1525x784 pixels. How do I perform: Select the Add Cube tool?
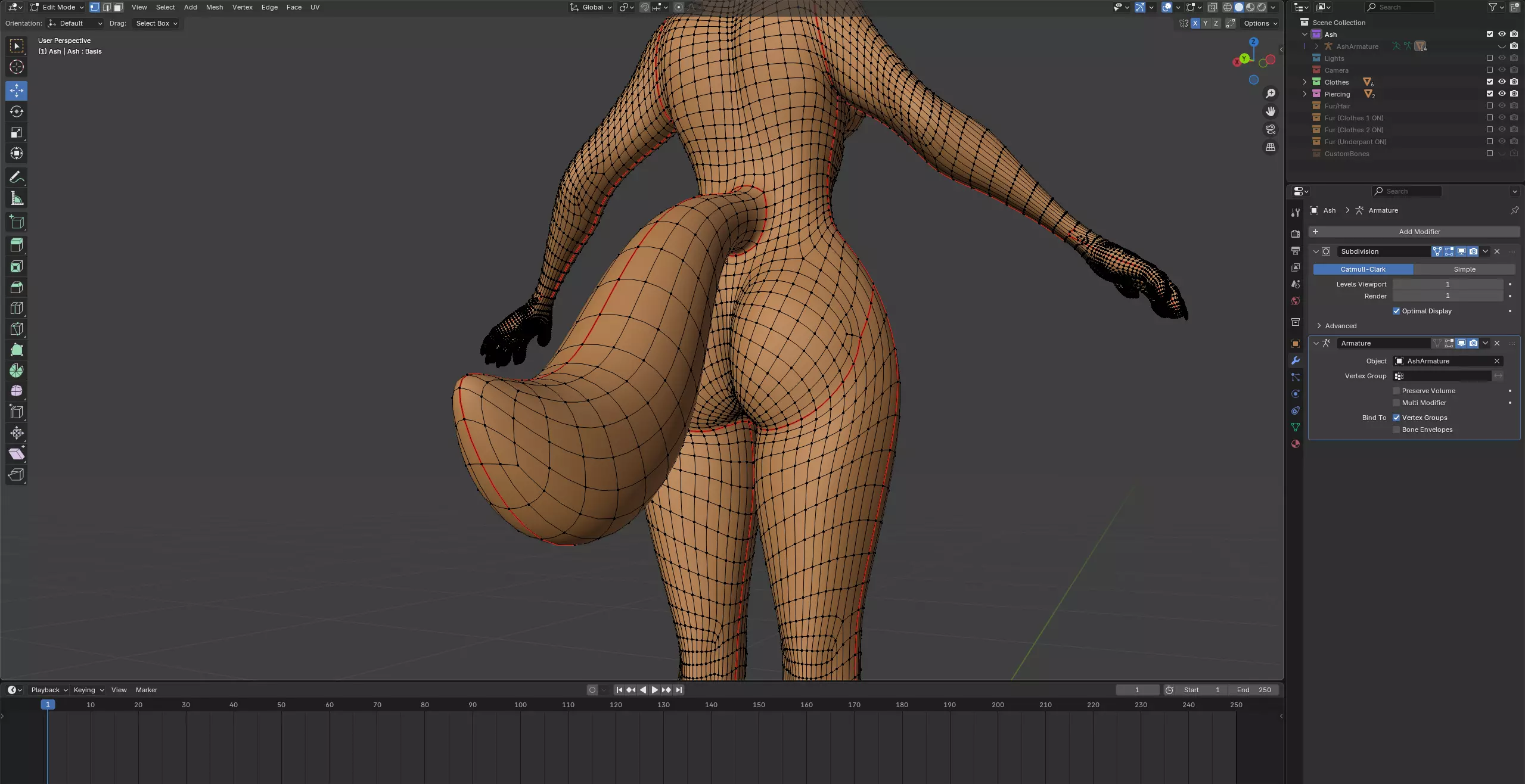tap(17, 222)
